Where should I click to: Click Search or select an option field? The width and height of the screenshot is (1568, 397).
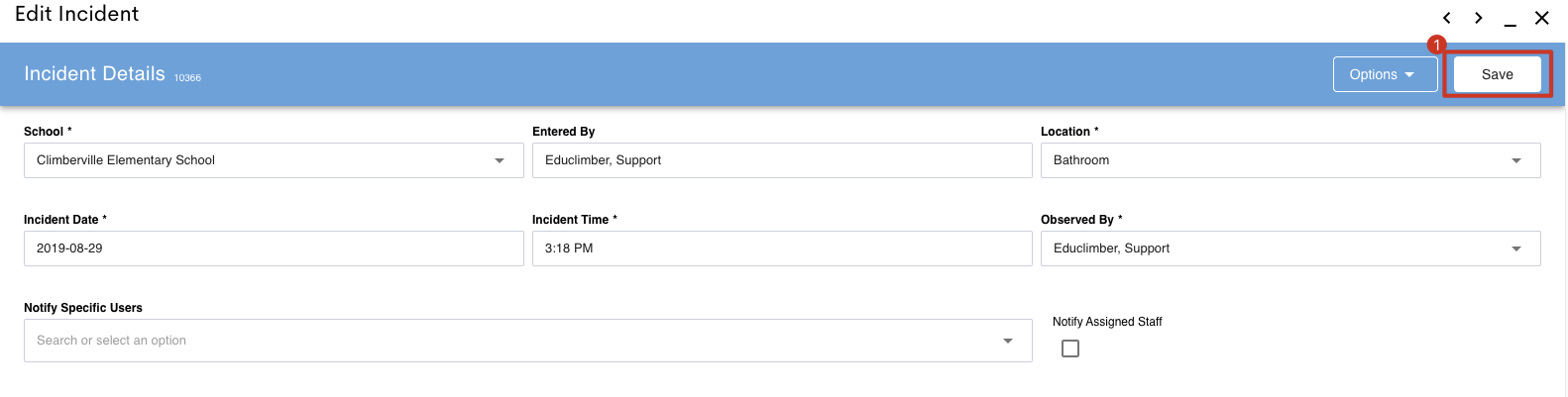point(528,341)
